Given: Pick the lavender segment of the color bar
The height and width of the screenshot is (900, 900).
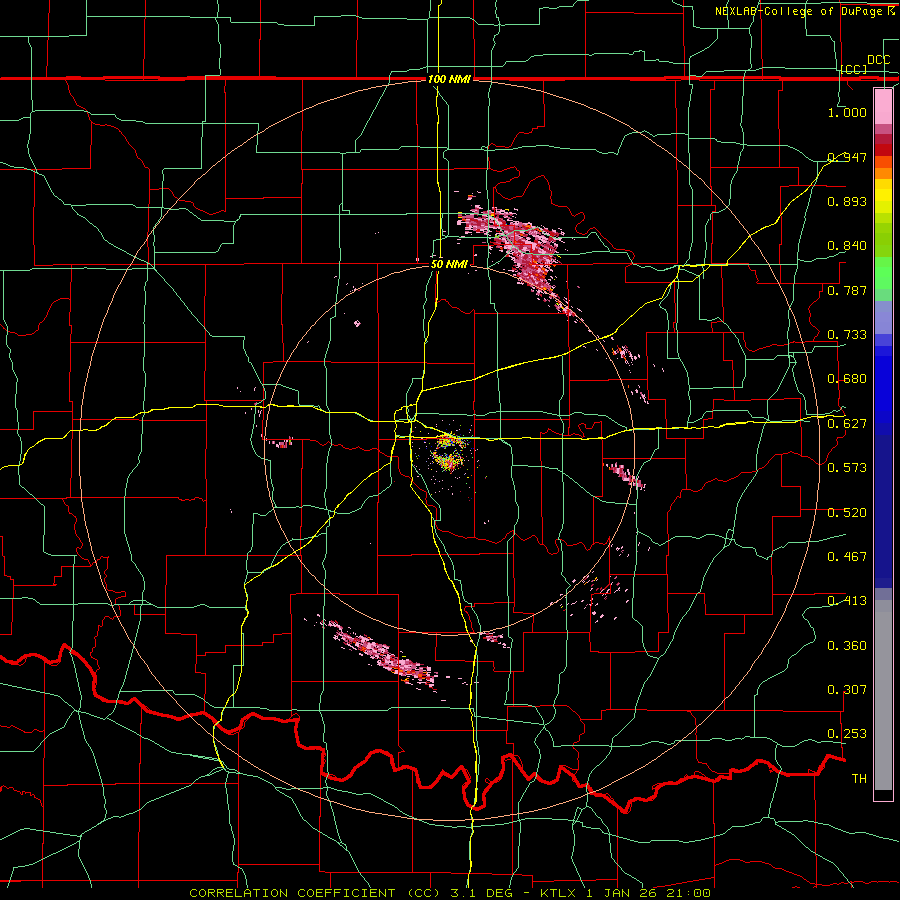Looking at the screenshot, I should coord(883,317).
